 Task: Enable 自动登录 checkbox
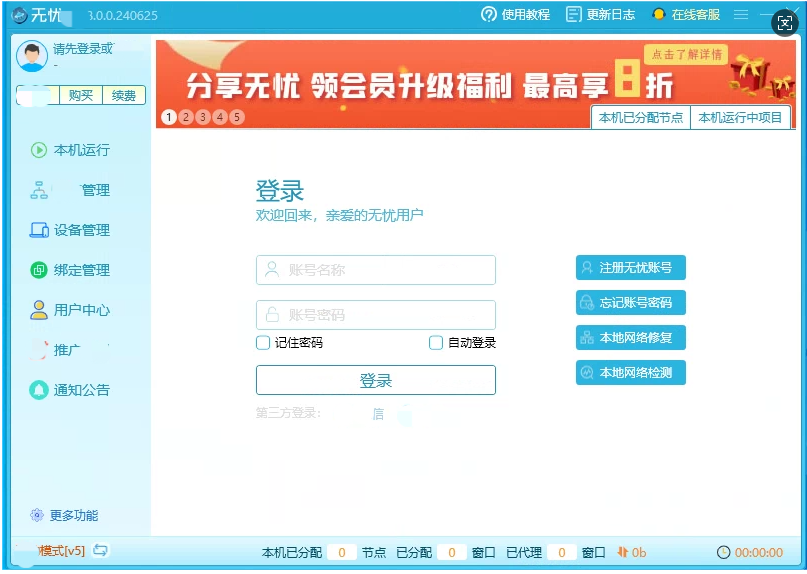click(x=436, y=343)
